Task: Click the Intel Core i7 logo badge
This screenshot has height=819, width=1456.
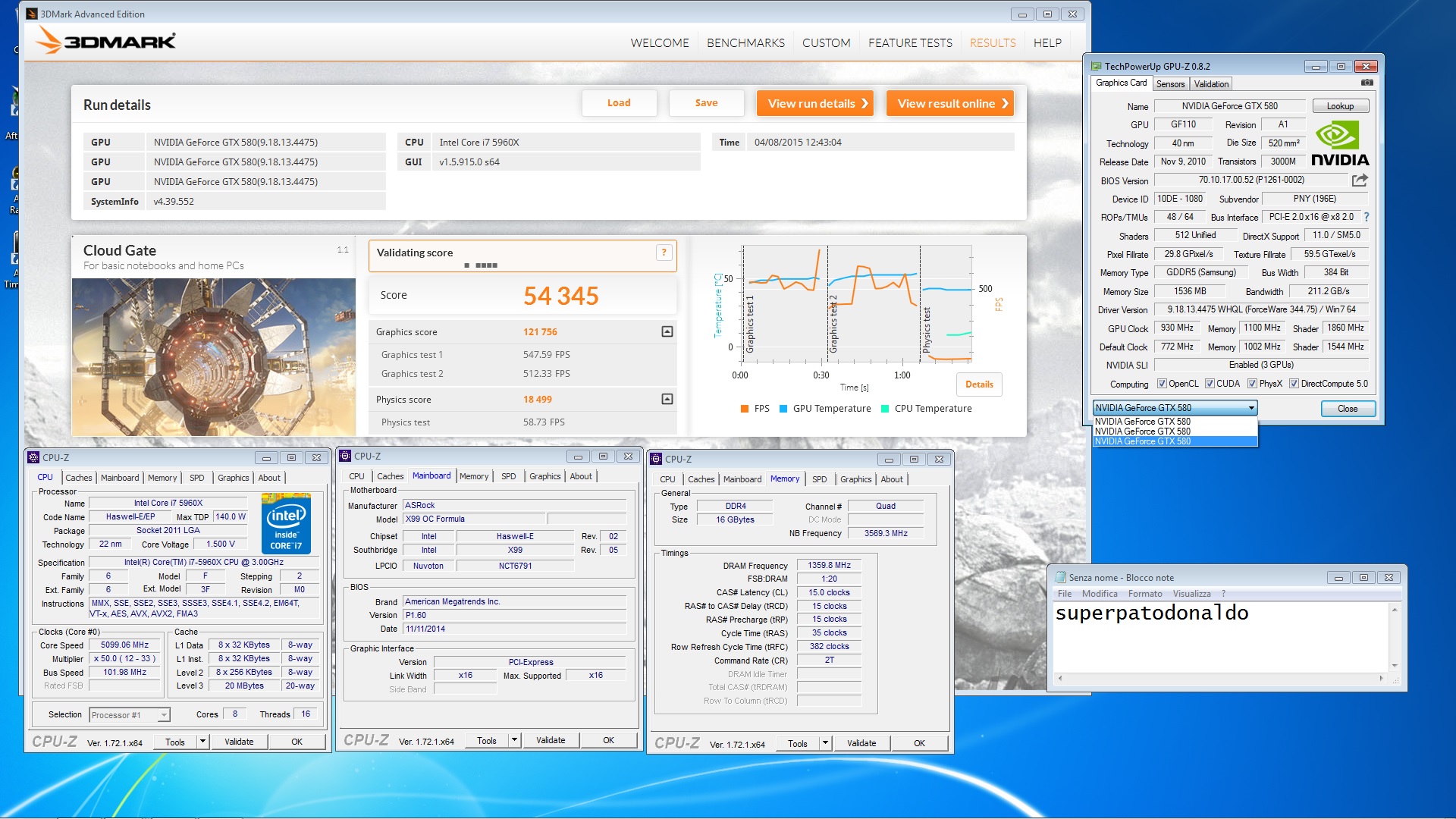Action: (286, 523)
